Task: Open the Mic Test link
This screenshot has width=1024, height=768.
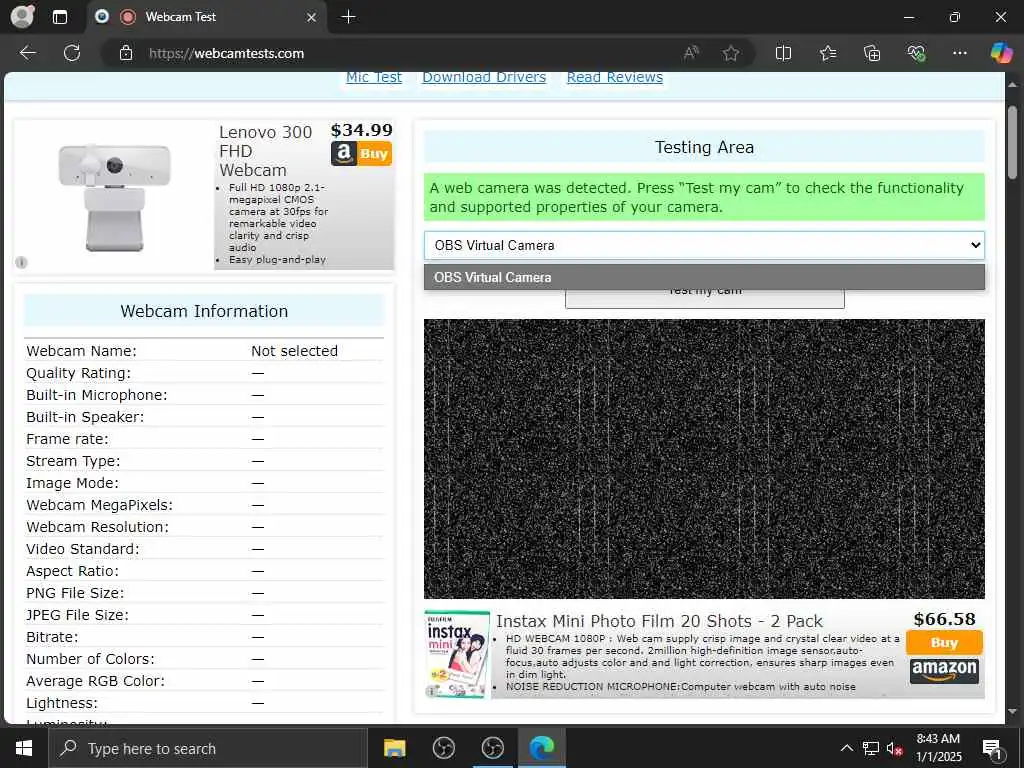Action: pos(374,77)
